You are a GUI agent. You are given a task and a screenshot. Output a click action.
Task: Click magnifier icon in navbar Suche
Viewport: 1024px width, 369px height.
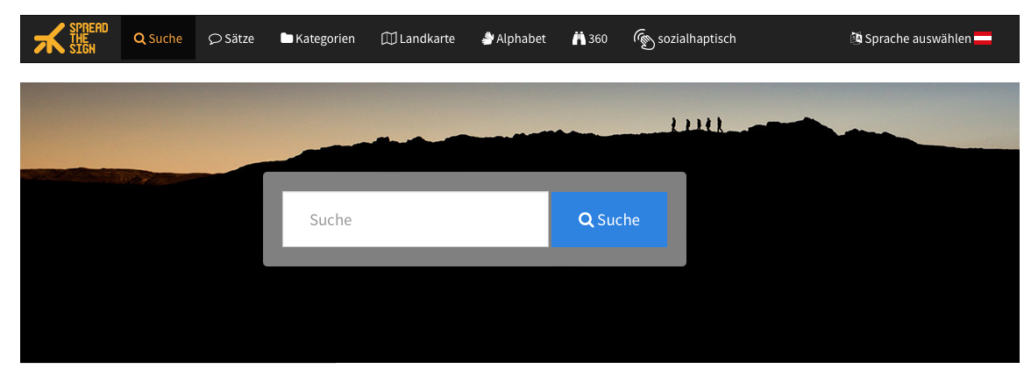(x=140, y=39)
